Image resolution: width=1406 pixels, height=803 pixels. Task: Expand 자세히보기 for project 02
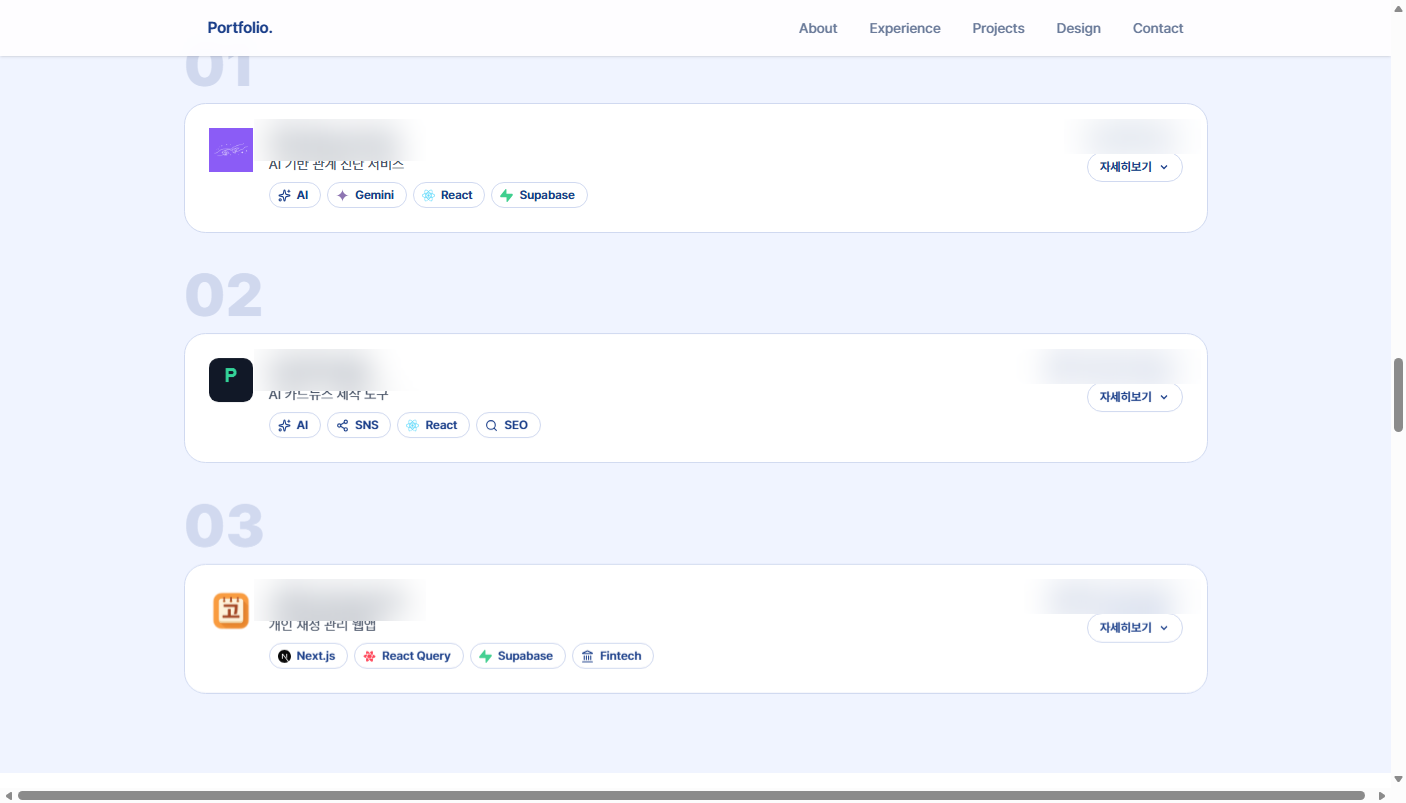coord(1135,397)
